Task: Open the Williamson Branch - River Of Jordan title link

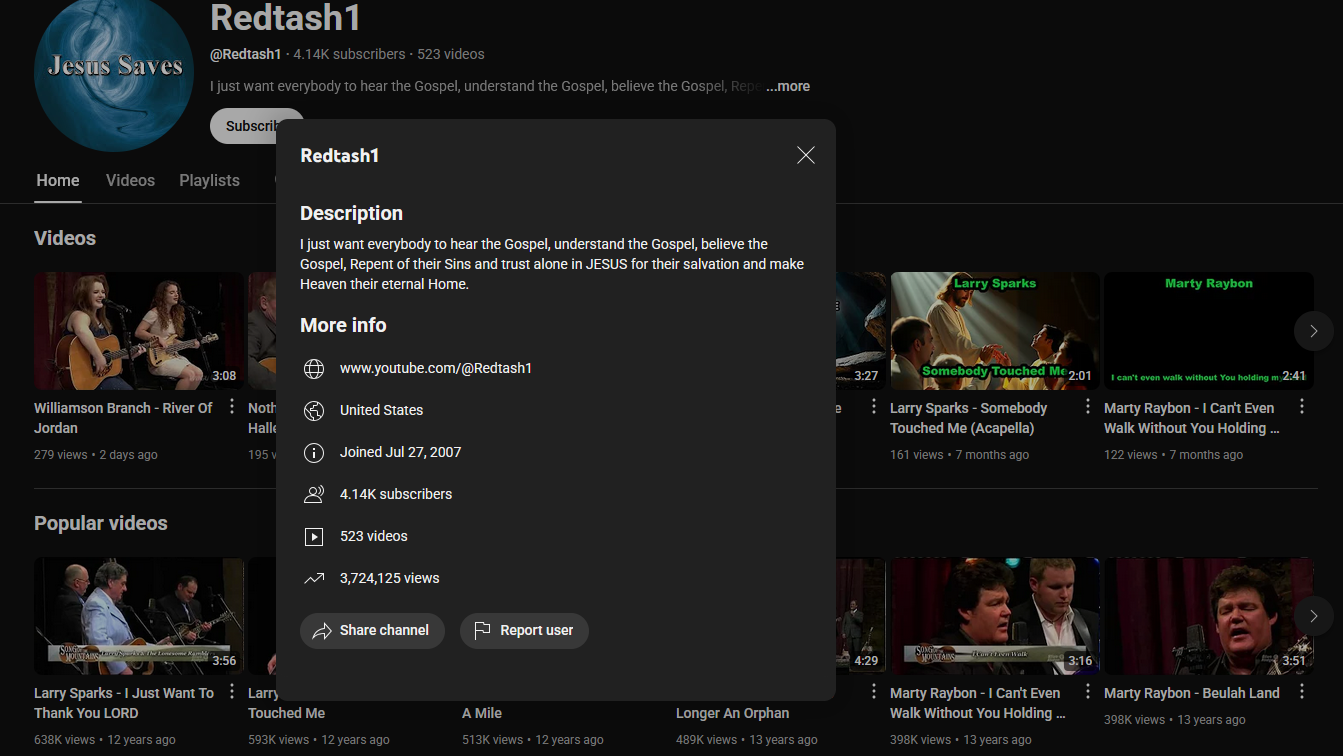Action: click(123, 418)
